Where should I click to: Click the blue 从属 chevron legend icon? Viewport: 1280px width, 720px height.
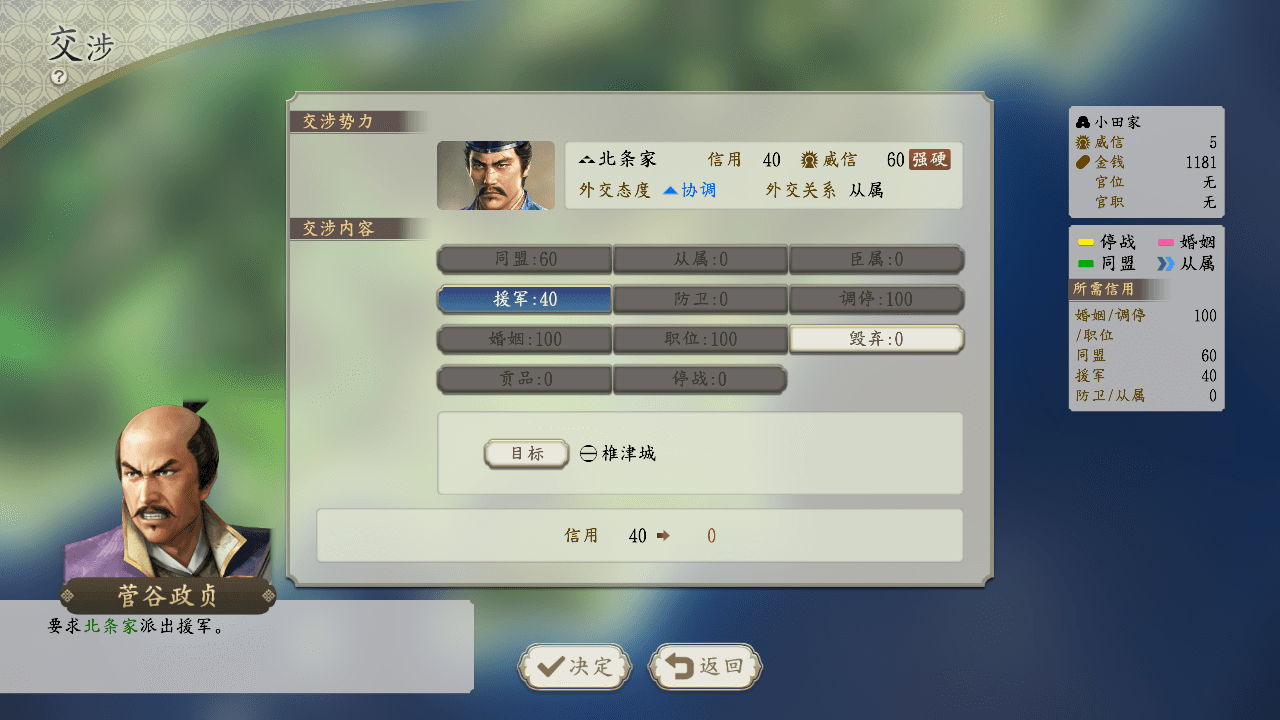coord(1165,264)
